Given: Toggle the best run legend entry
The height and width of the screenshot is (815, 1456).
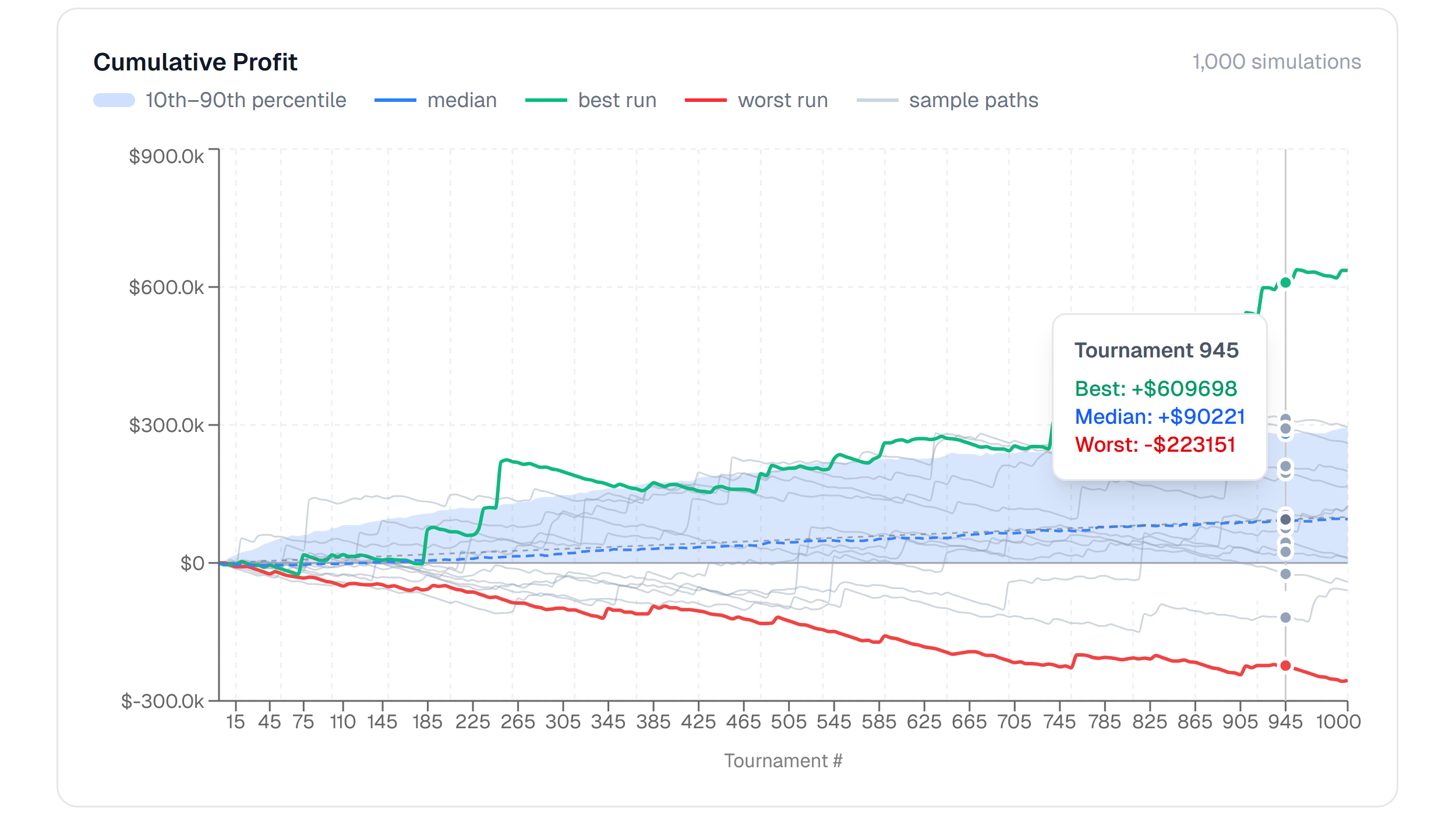Looking at the screenshot, I should [617, 100].
